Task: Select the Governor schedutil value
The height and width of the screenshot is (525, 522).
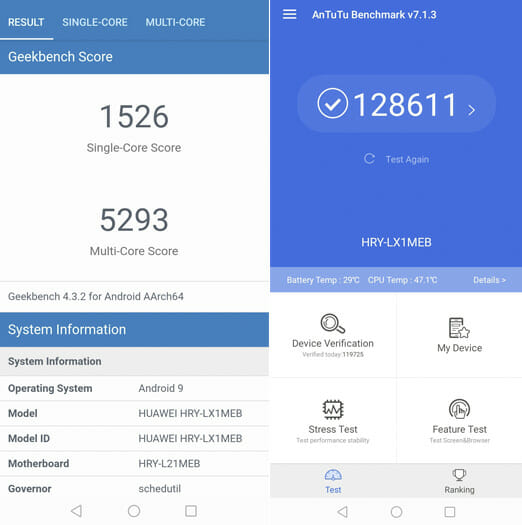Action: (x=159, y=489)
